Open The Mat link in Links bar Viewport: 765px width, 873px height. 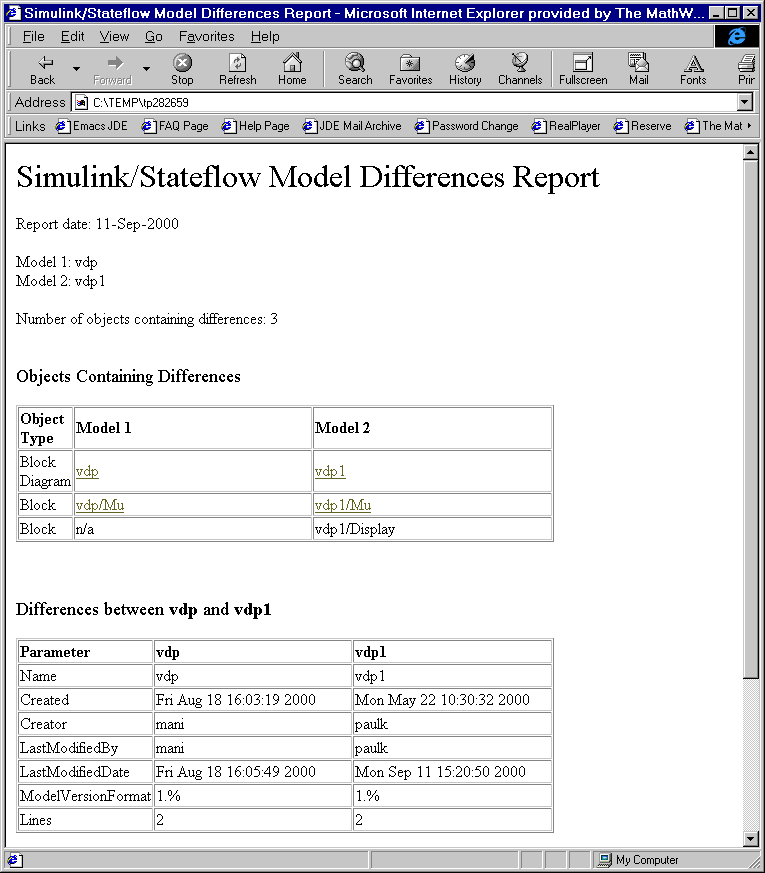714,126
